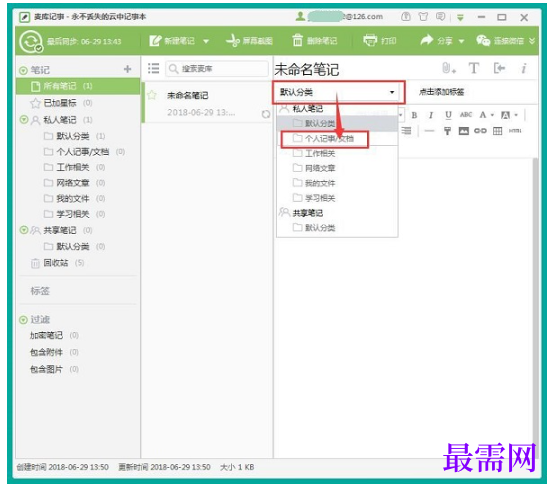The width and height of the screenshot is (555, 489).
Task: Select sidebar 学习相关 folder
Action: point(73,214)
